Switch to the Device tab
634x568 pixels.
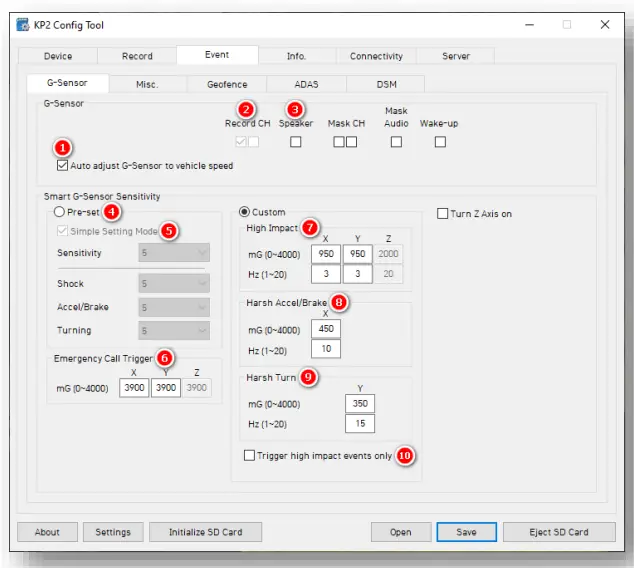click(x=58, y=56)
